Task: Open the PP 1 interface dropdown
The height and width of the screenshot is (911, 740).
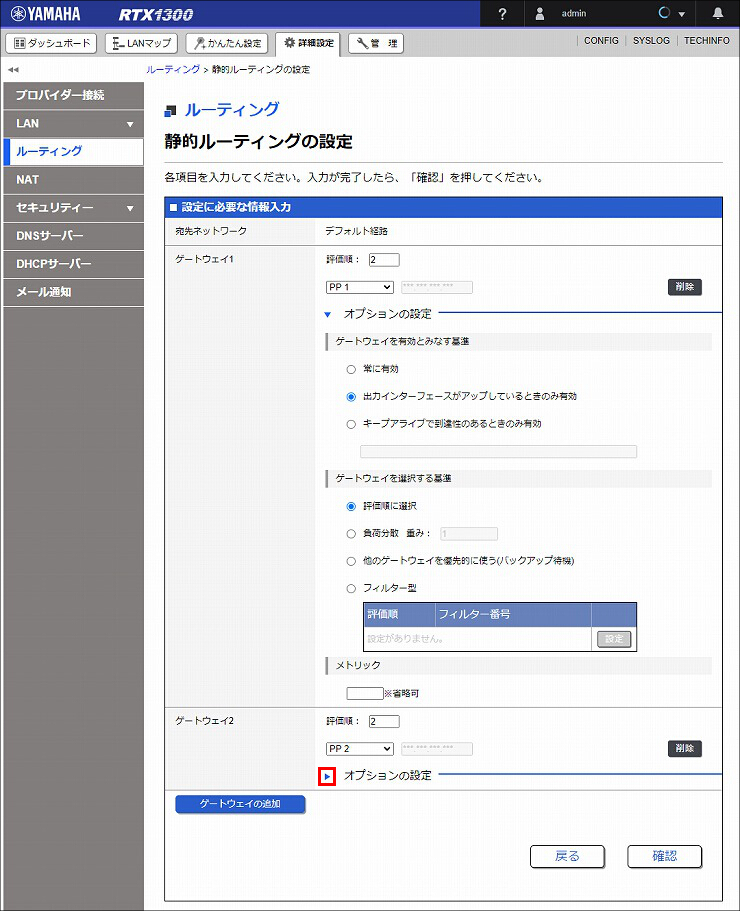Action: point(360,287)
